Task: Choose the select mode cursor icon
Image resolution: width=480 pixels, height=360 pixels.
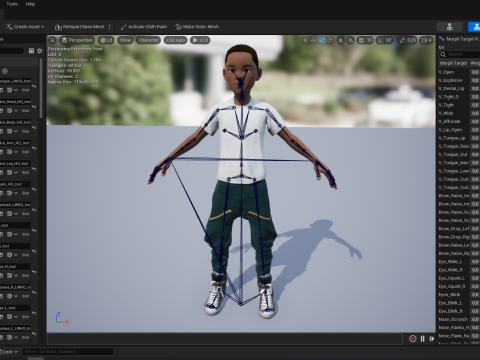Action: click(x=305, y=40)
